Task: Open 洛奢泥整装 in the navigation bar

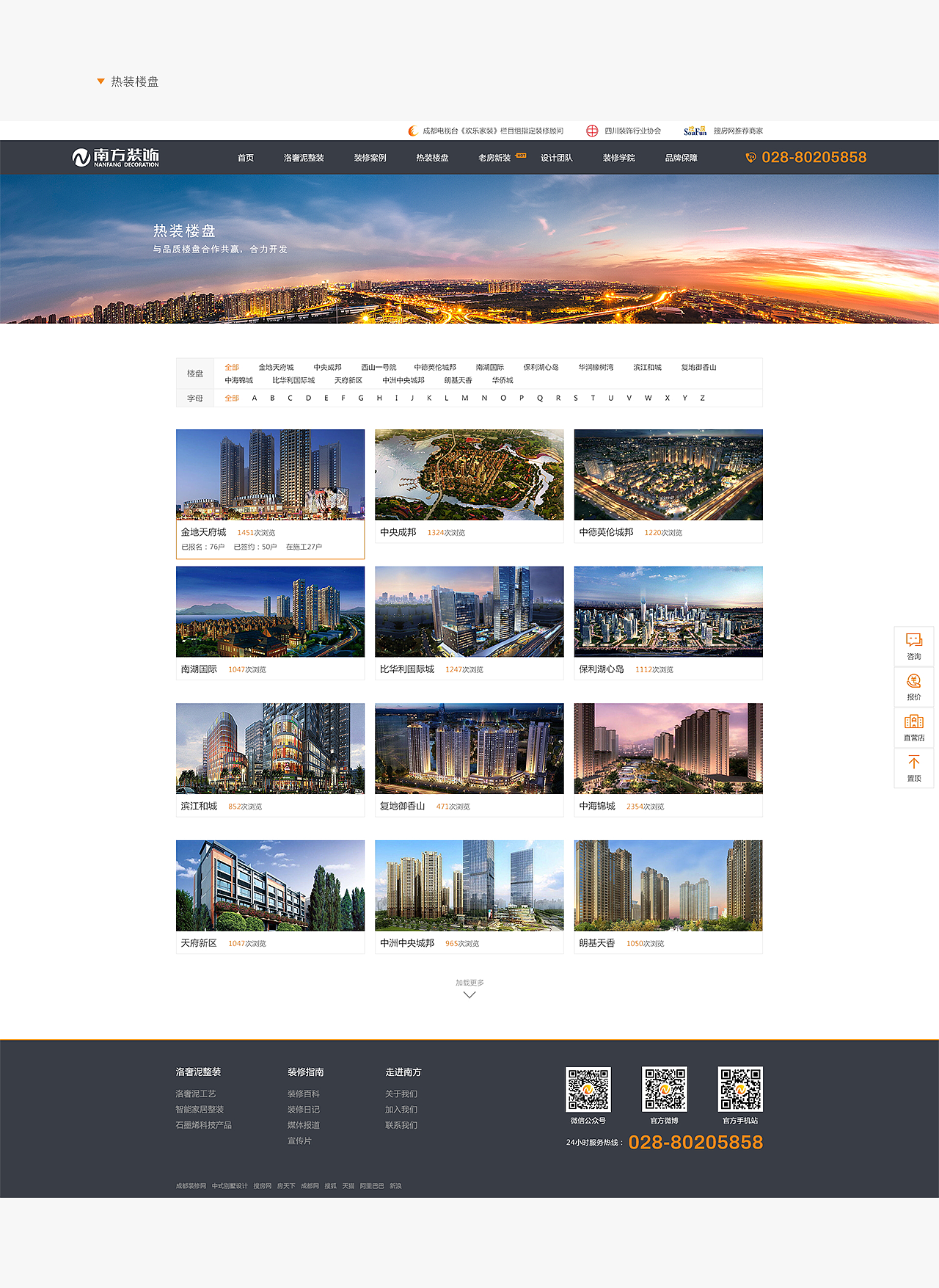Action: (x=304, y=158)
